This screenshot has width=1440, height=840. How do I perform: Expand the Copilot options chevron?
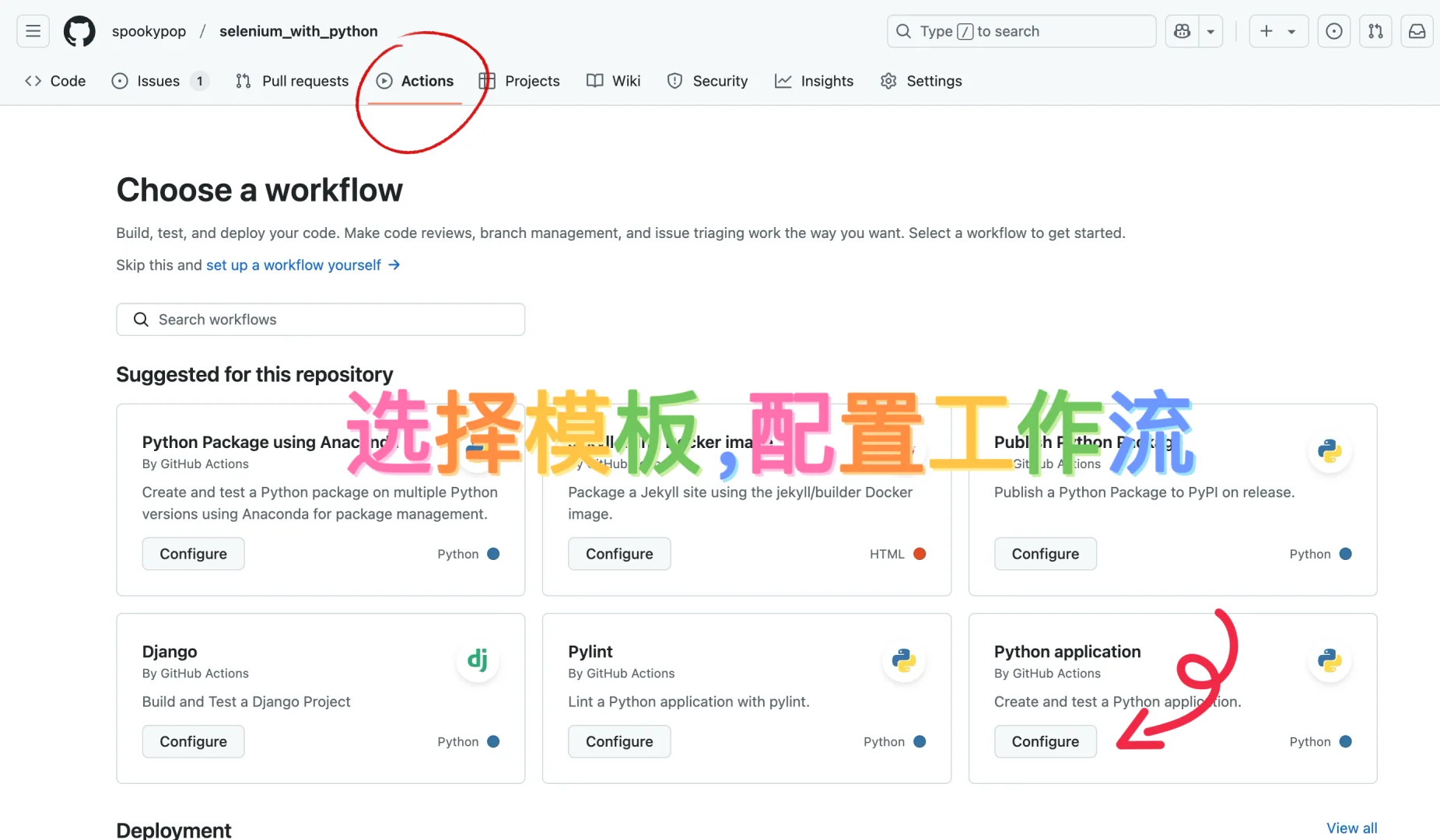[1210, 31]
